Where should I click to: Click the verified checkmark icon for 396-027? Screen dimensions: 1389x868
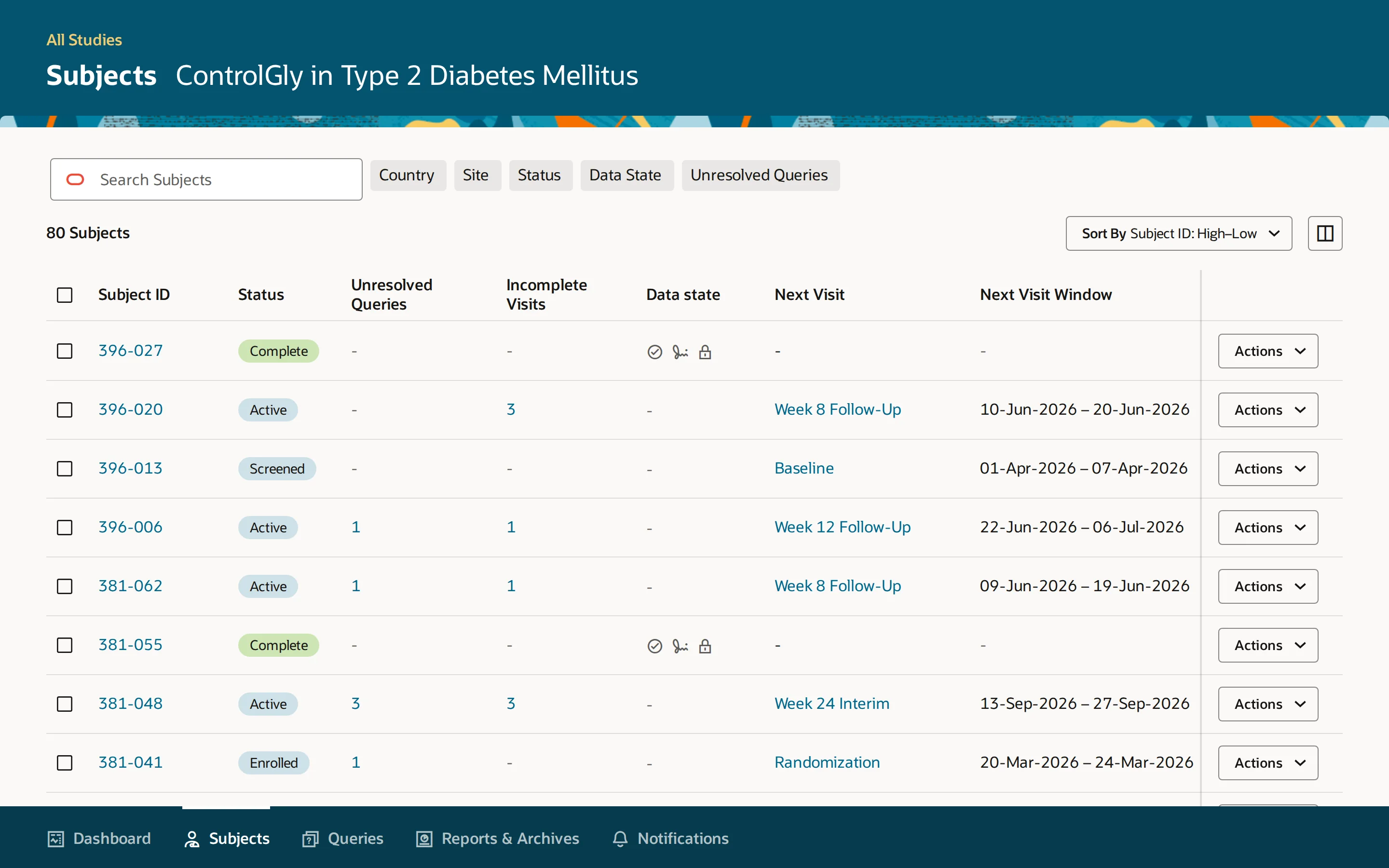tap(654, 352)
